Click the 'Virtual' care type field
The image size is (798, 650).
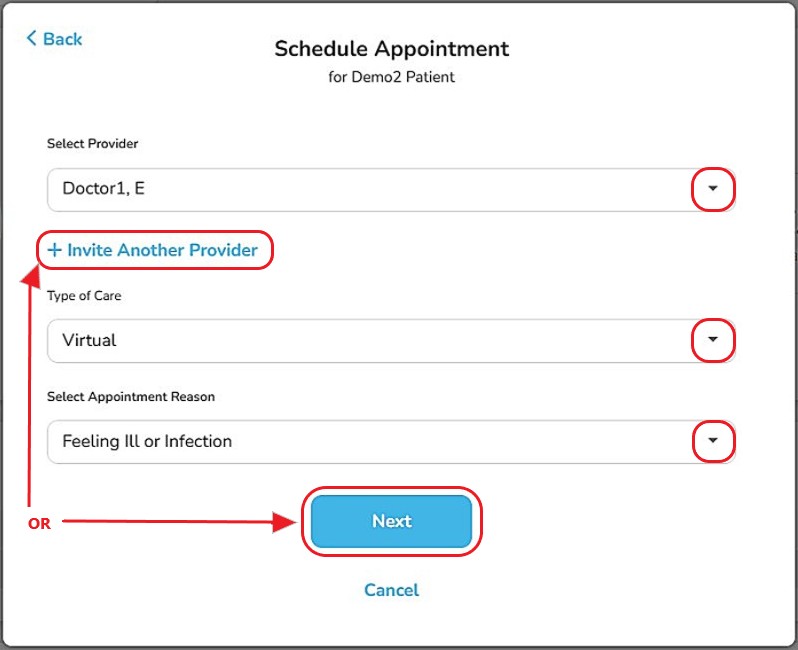360,340
